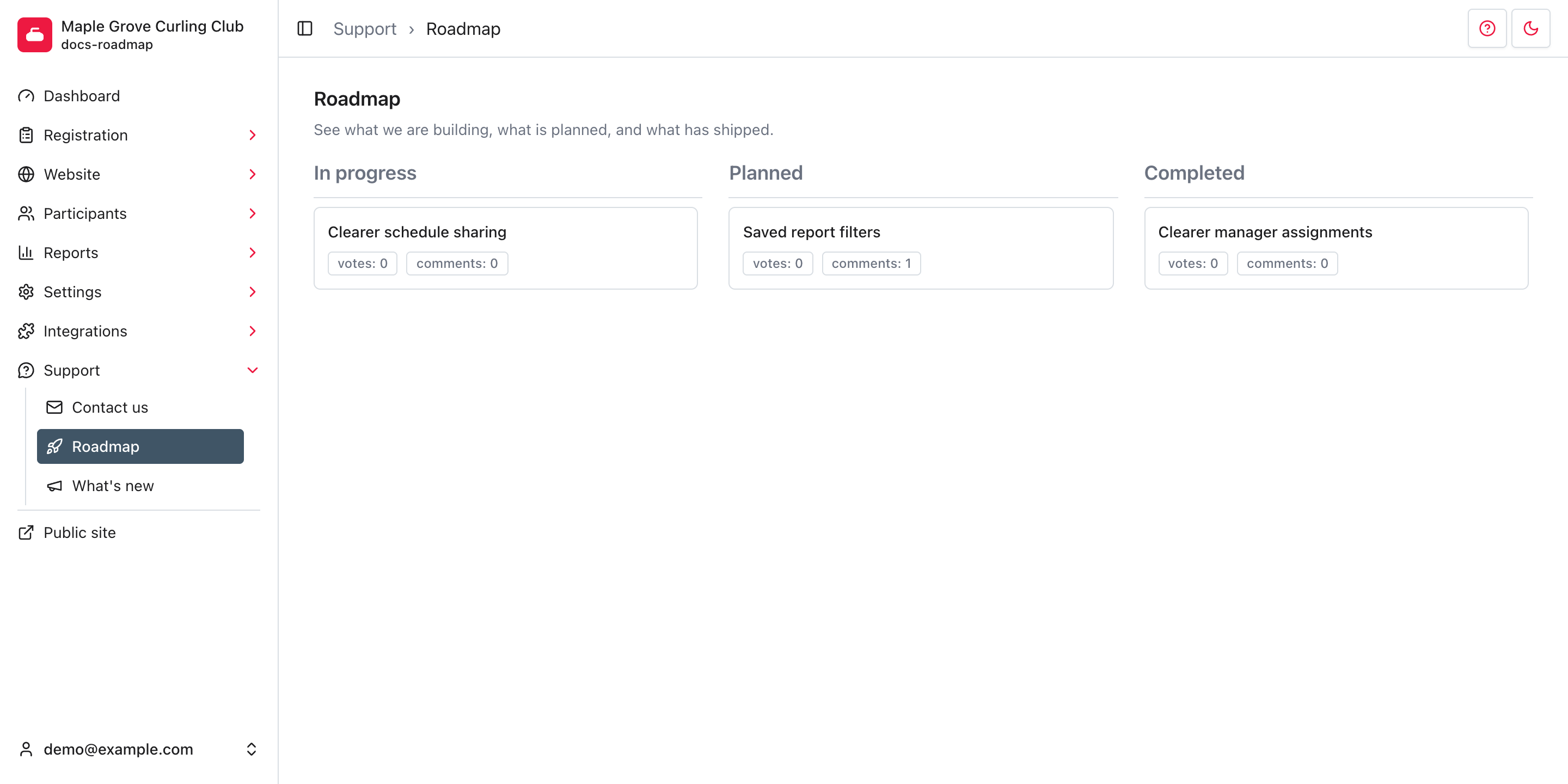The height and width of the screenshot is (784, 1568).
Task: Click the Roadmap rocket icon
Action: 55,447
